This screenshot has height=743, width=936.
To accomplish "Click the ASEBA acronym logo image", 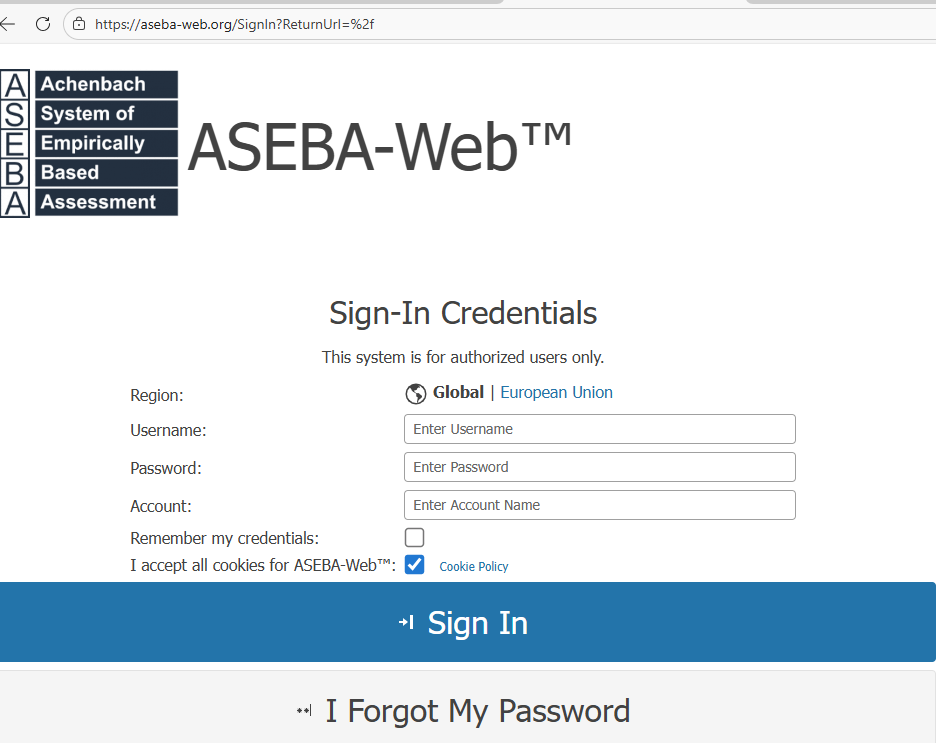I will [x=89, y=143].
